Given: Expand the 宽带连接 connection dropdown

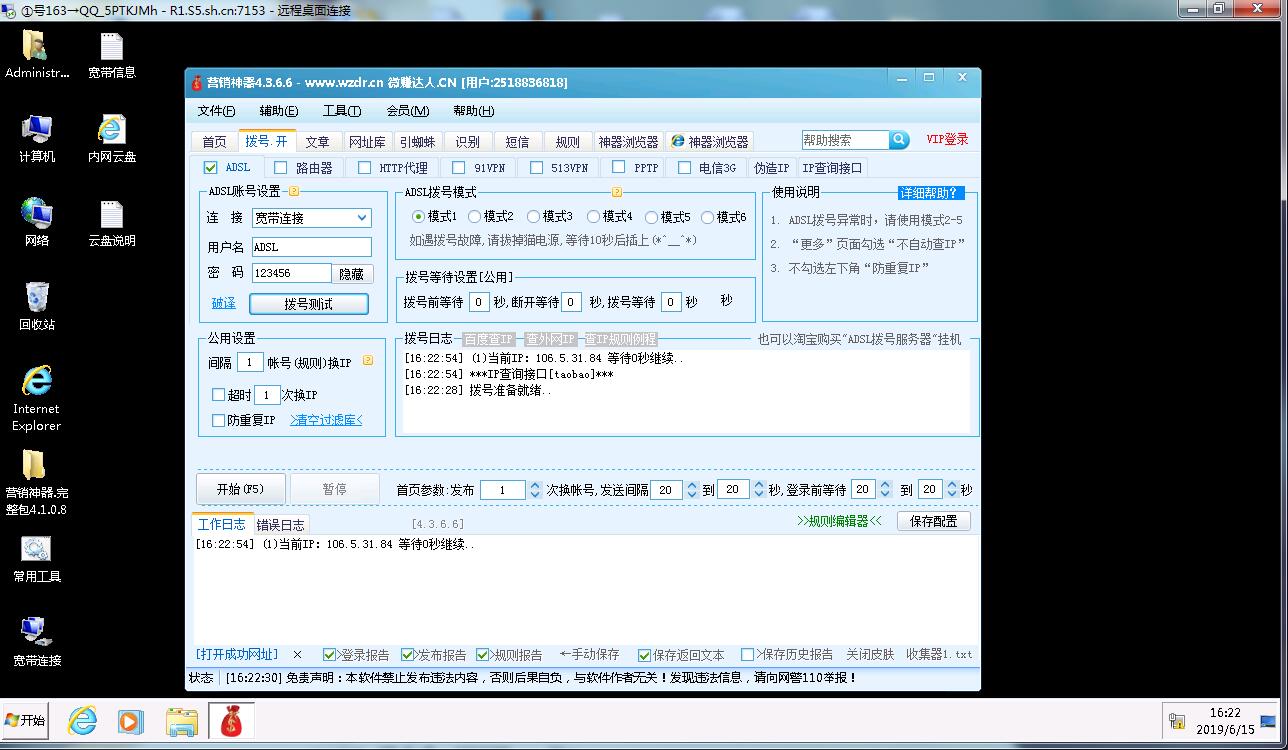Looking at the screenshot, I should pos(362,218).
